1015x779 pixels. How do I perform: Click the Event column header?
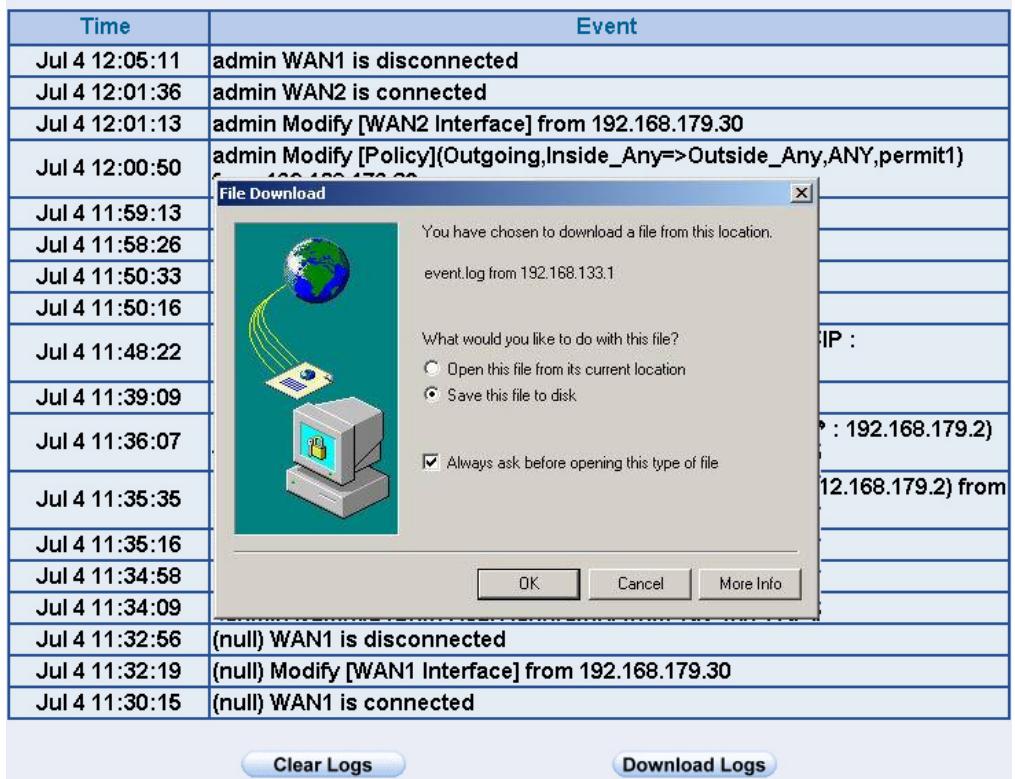[608, 27]
